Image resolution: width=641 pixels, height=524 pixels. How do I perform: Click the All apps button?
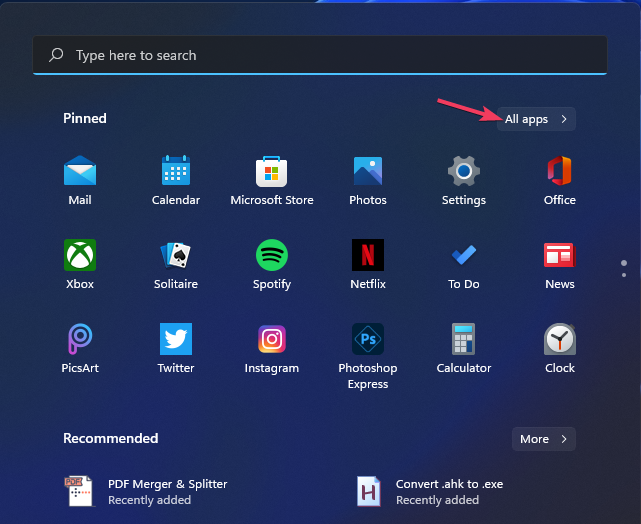click(536, 119)
